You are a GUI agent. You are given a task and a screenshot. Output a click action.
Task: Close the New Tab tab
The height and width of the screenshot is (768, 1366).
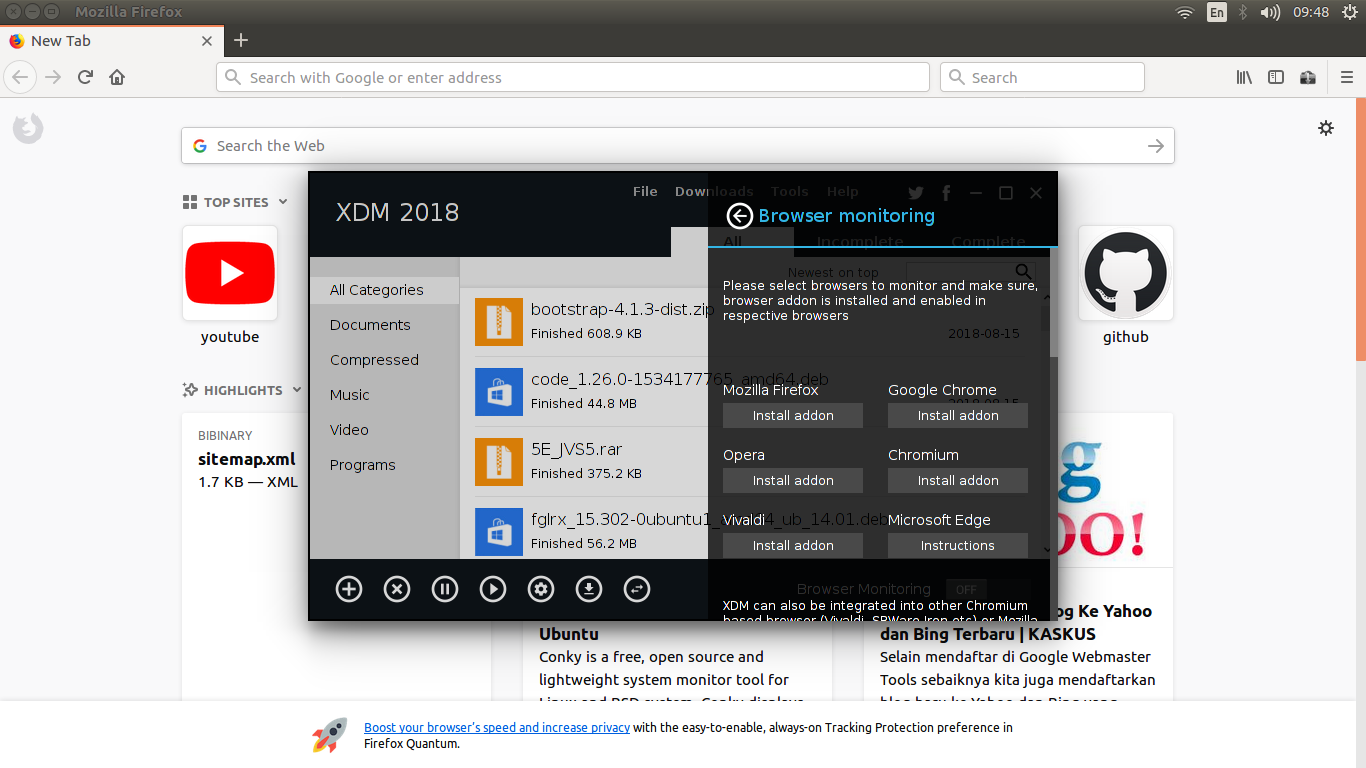click(x=207, y=41)
